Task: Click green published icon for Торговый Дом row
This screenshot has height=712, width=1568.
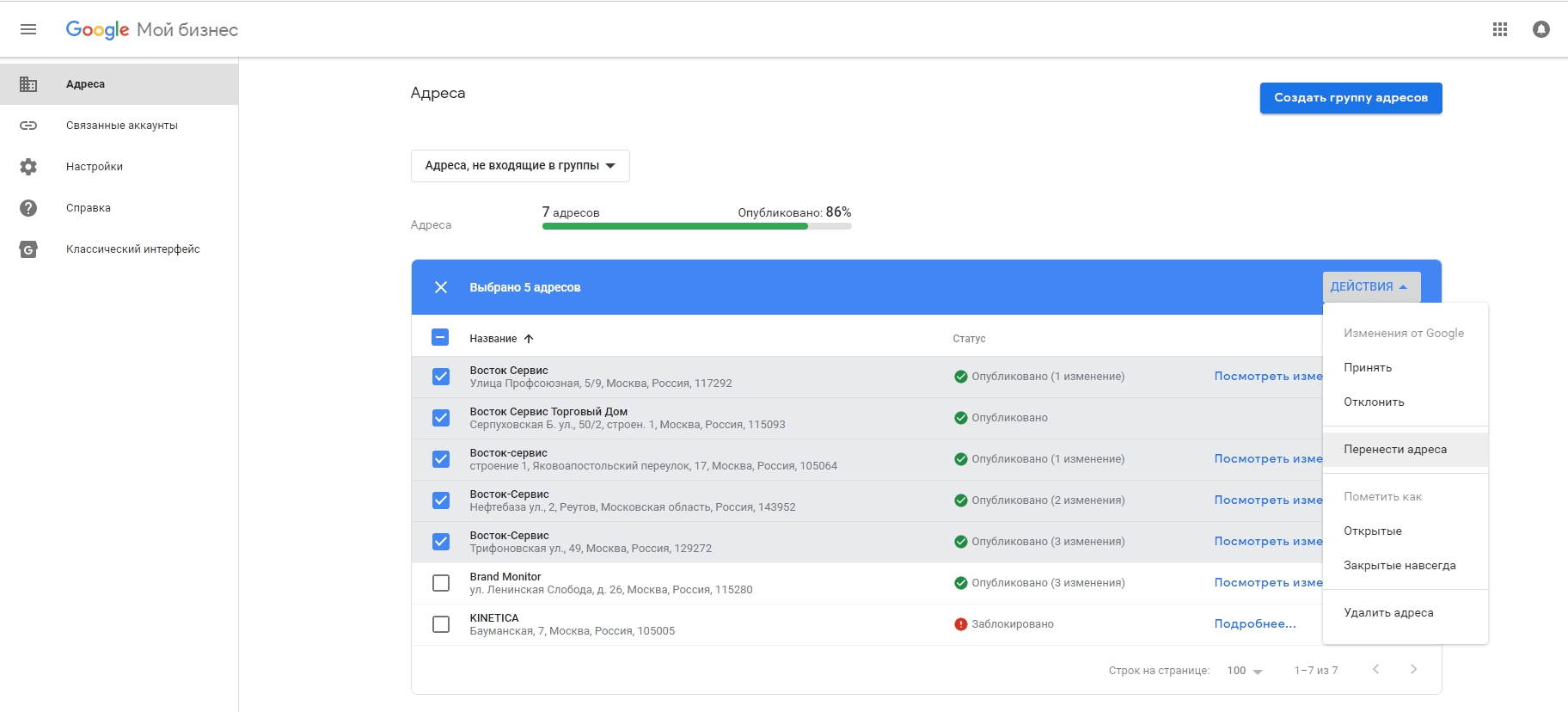Action: click(961, 418)
